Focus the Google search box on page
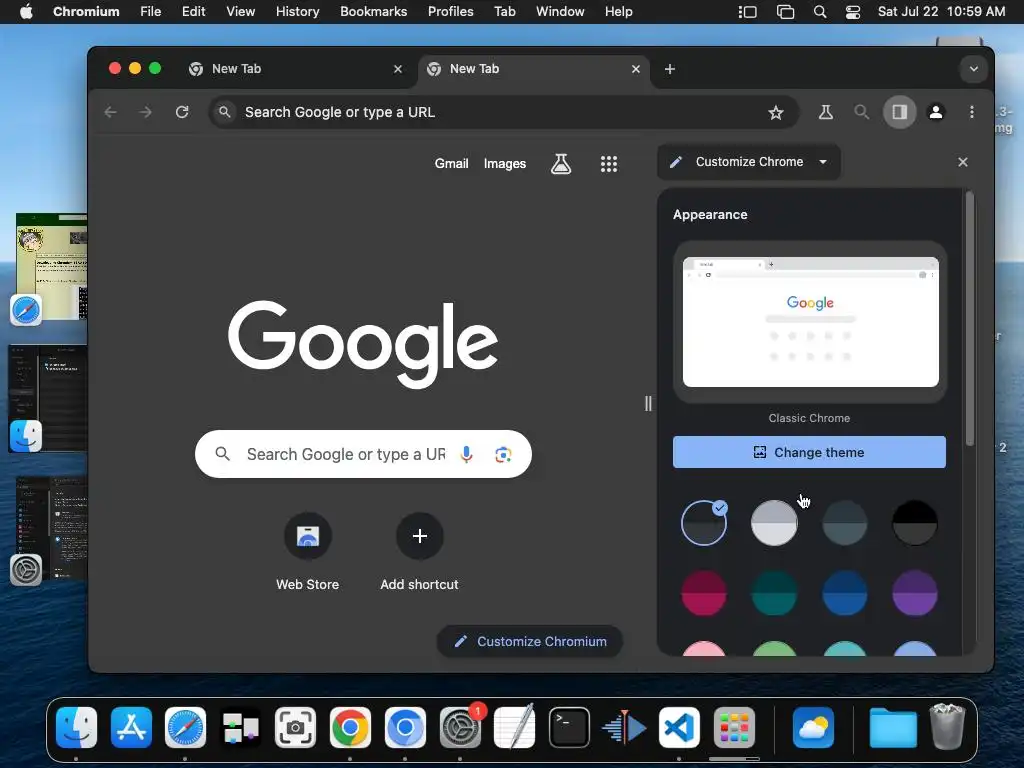 point(363,454)
